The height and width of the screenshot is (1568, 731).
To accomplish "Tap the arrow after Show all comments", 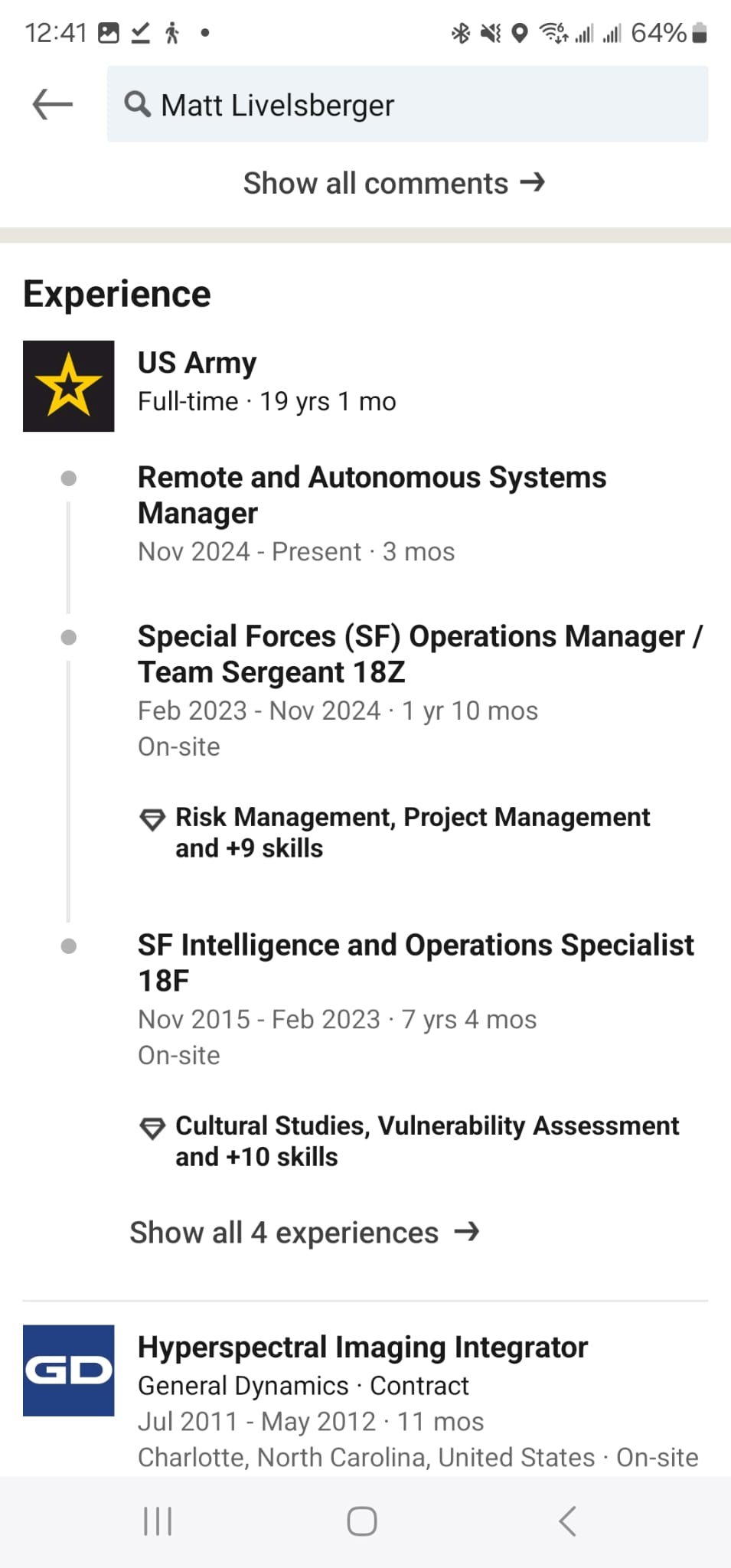I will coord(533,182).
